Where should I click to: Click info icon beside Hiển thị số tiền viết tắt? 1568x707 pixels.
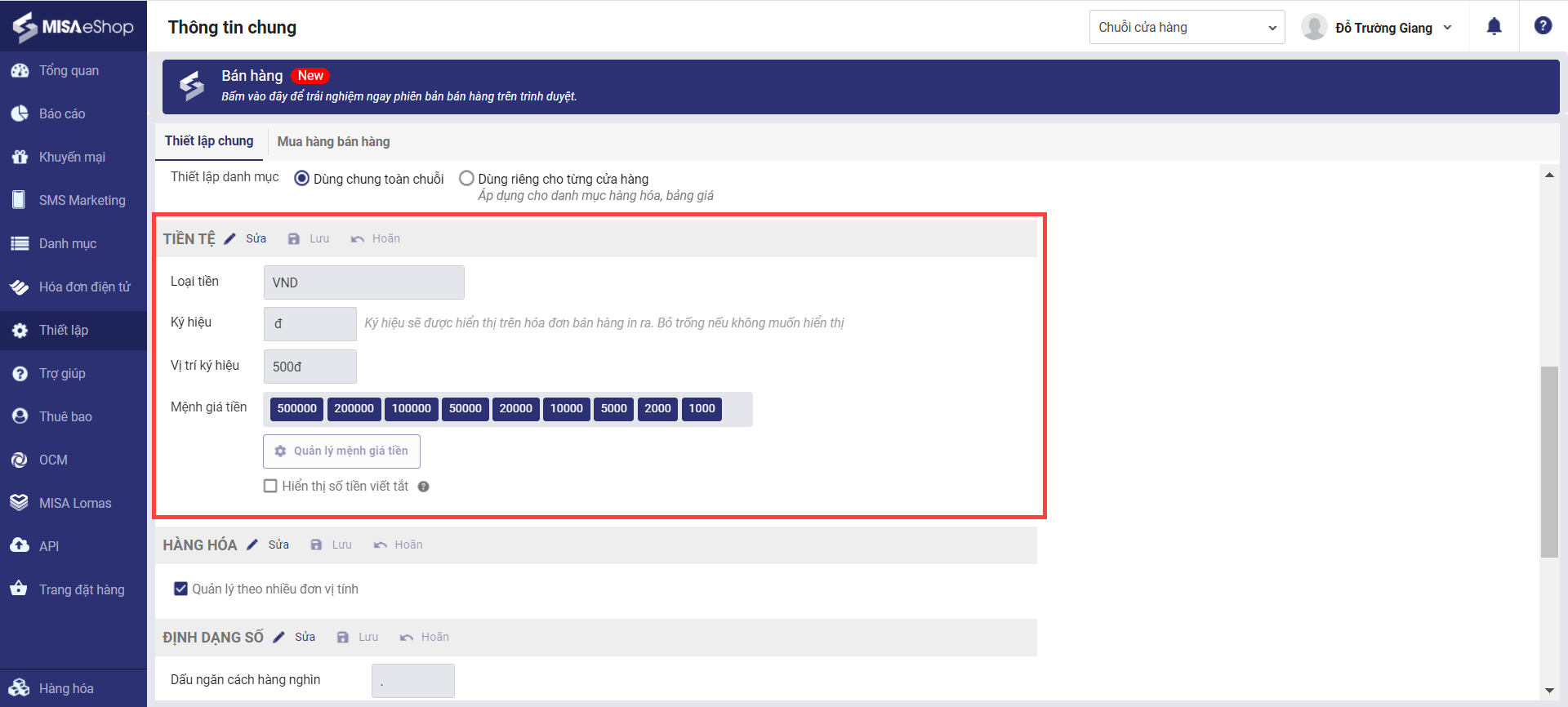(x=424, y=487)
